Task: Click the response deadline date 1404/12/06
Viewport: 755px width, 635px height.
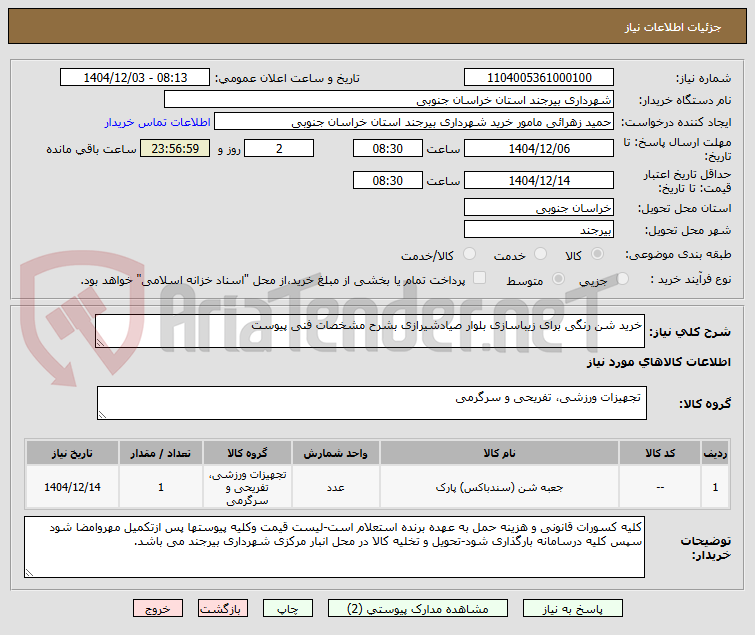Action: (x=539, y=148)
